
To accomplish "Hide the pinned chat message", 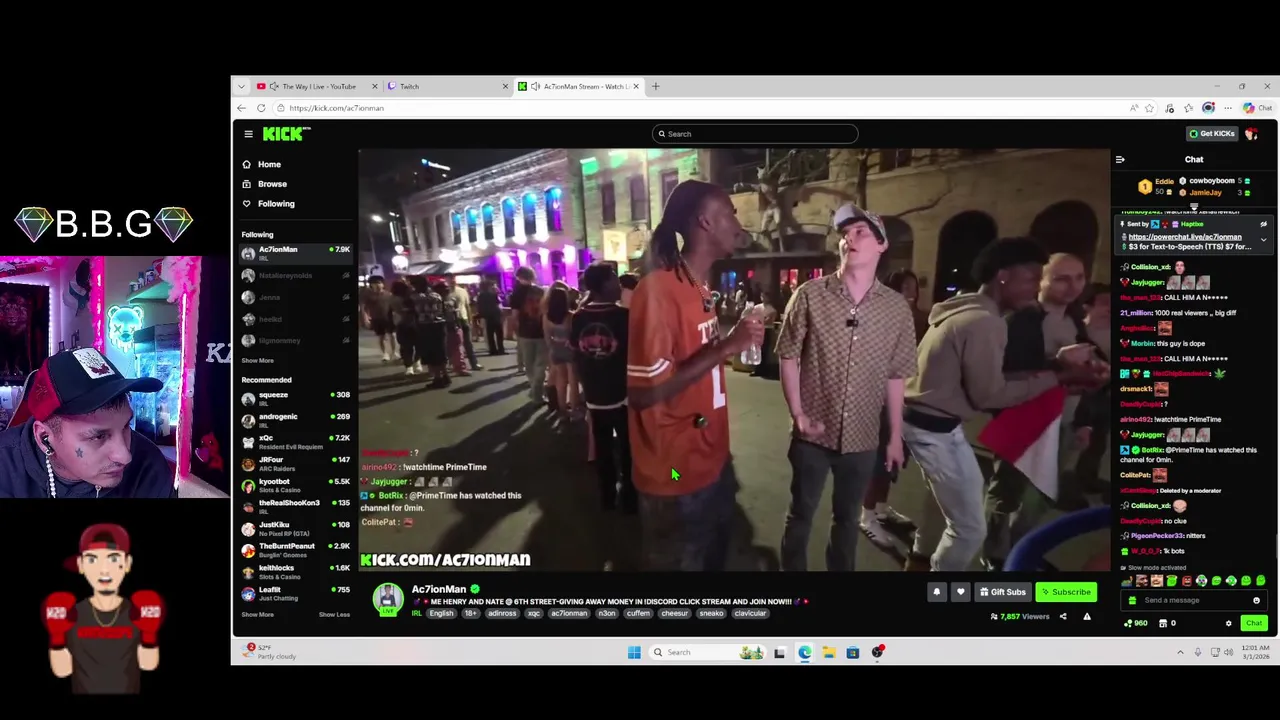I will click(x=1263, y=224).
